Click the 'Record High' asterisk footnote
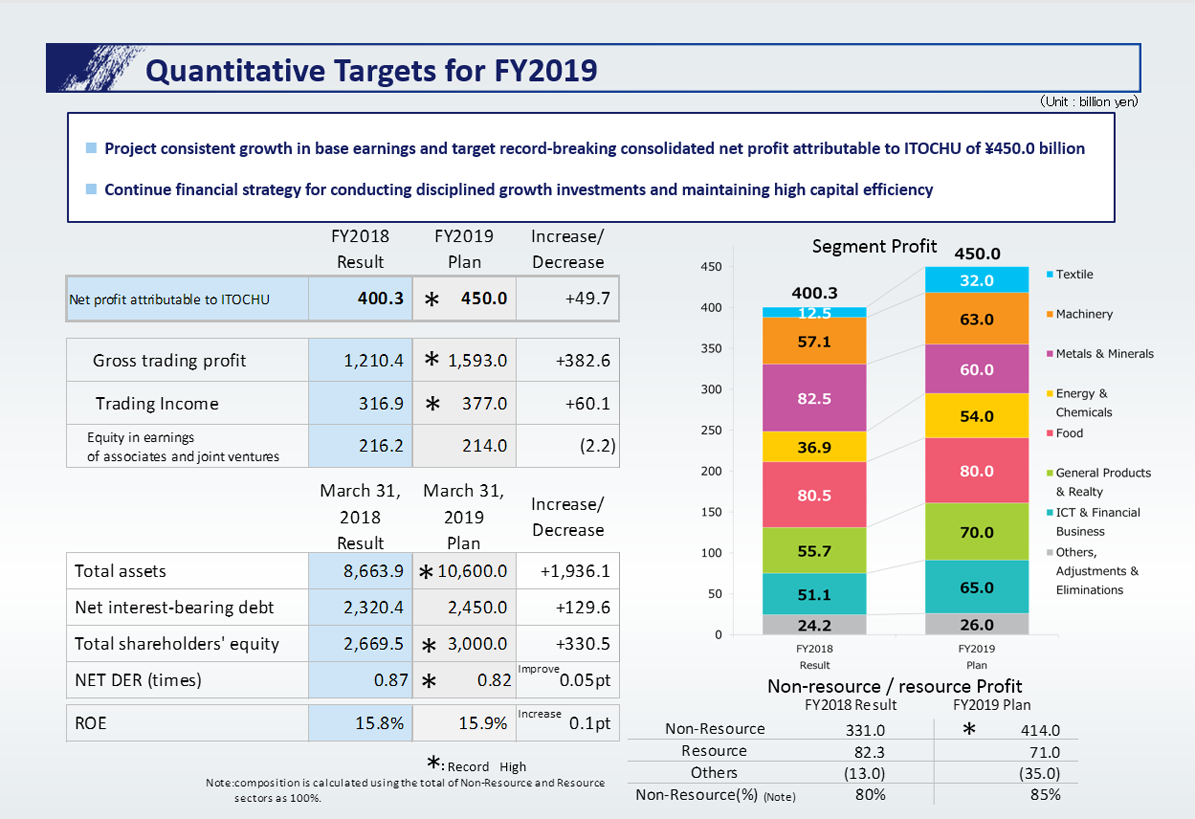The width and height of the screenshot is (1195, 819). [x=476, y=765]
